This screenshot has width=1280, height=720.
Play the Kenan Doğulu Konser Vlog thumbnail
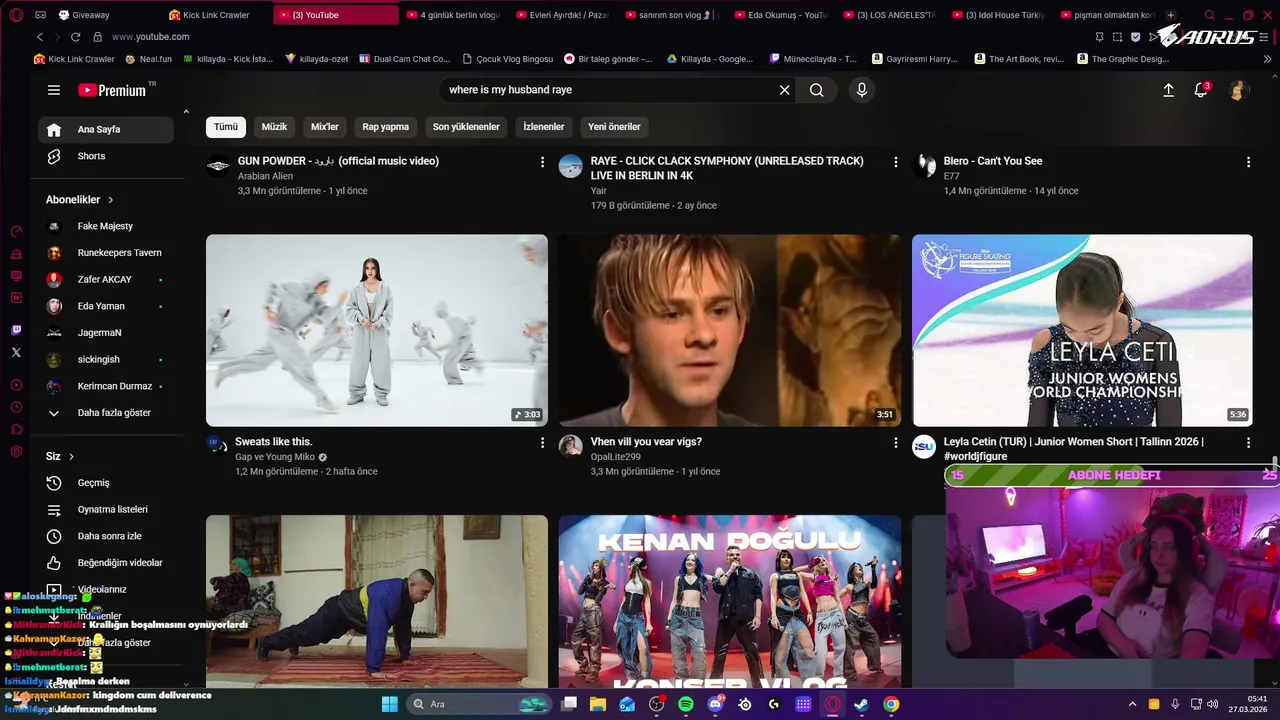coord(730,602)
